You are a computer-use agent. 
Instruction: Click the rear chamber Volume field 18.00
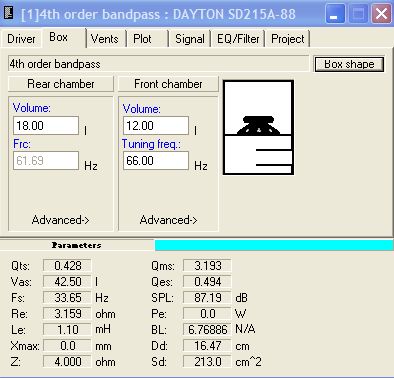click(46, 126)
